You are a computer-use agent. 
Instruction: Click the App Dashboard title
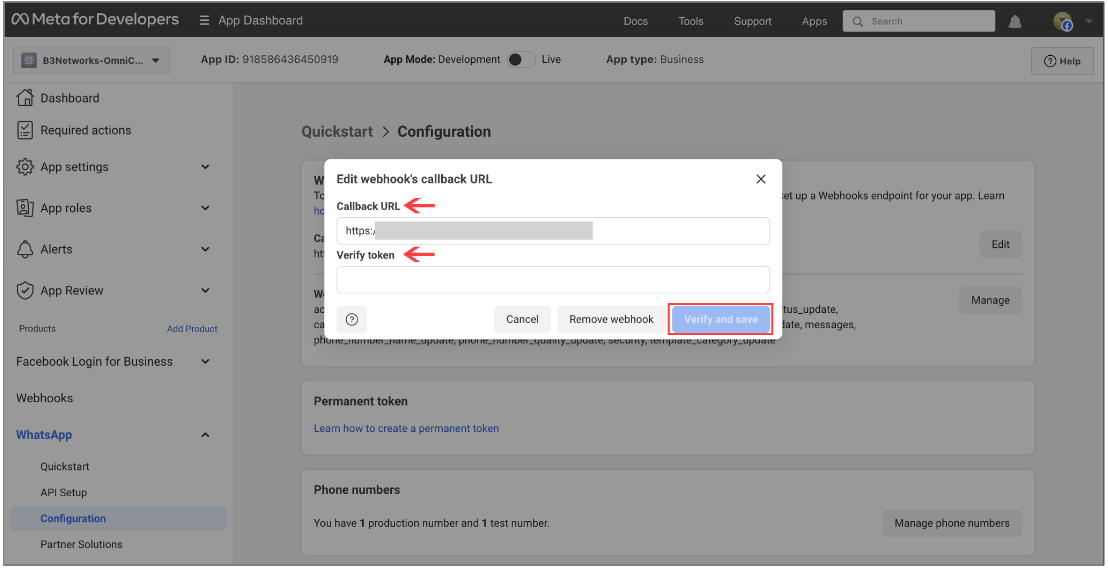260,20
